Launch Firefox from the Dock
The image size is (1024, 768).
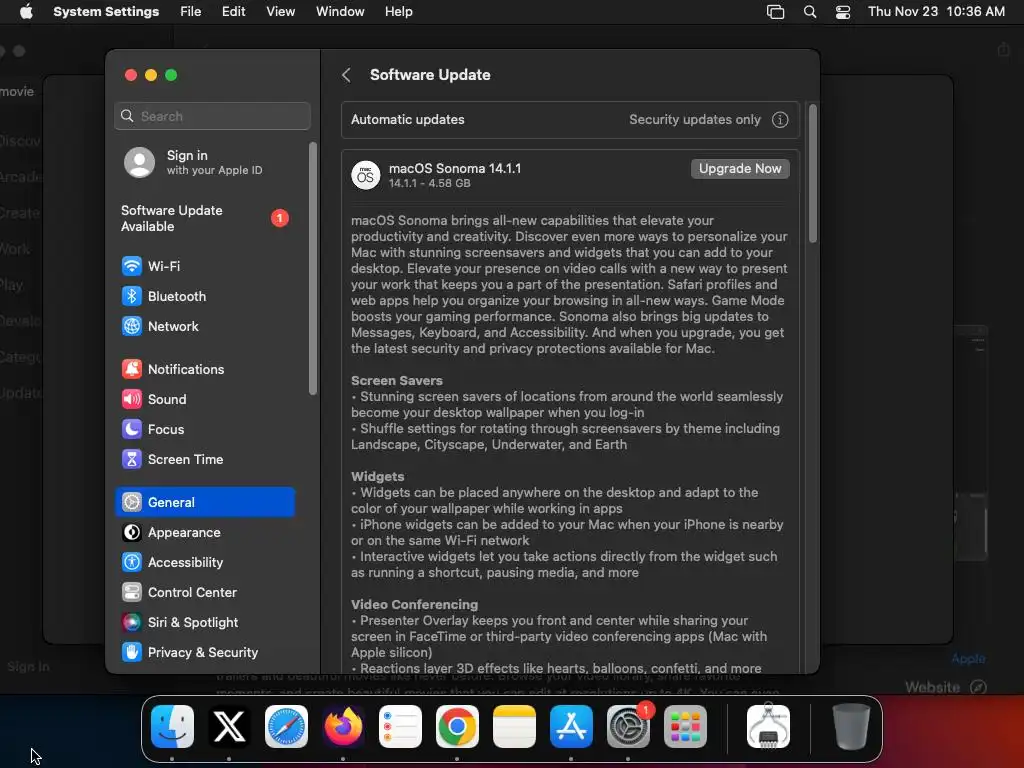click(343, 726)
